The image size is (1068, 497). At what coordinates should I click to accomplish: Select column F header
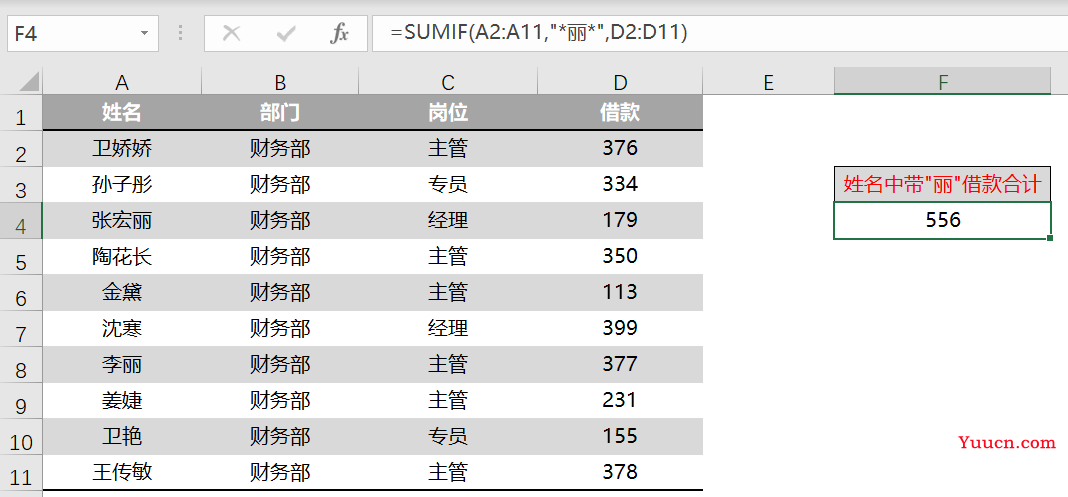tap(943, 82)
